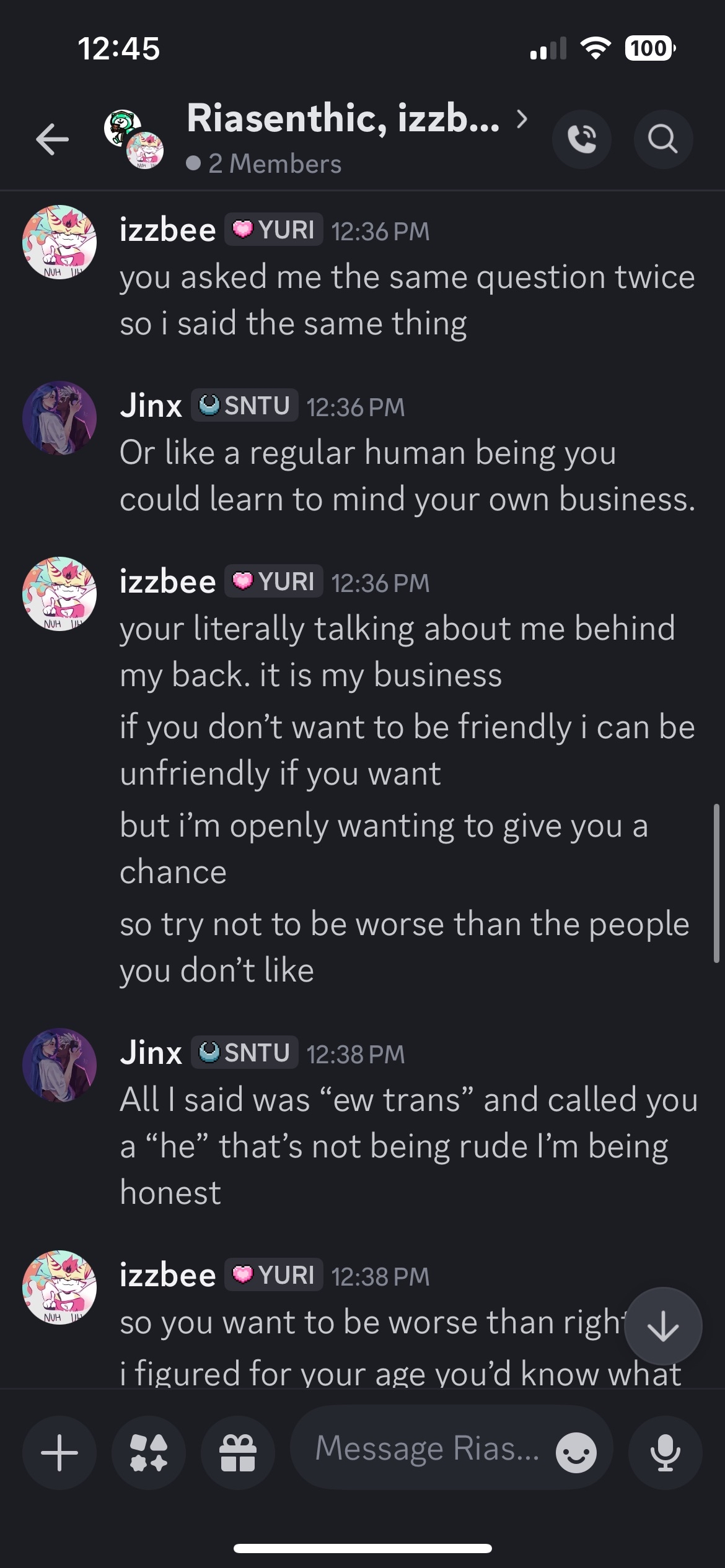Expand group details chevron next to title
The width and height of the screenshot is (725, 1568).
click(x=522, y=118)
